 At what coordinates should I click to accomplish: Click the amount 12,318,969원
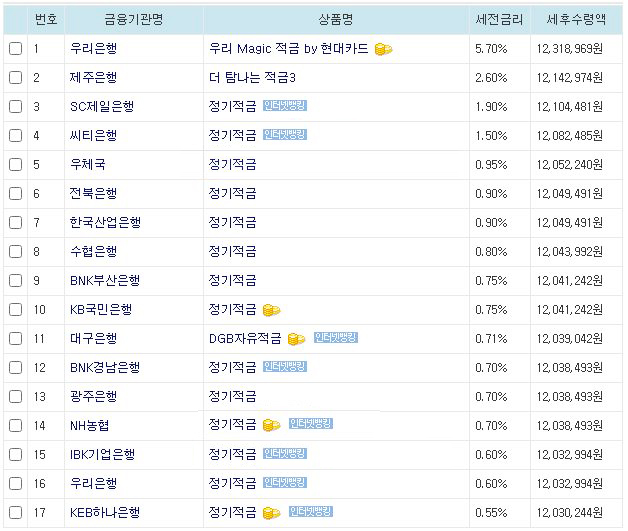pos(570,49)
